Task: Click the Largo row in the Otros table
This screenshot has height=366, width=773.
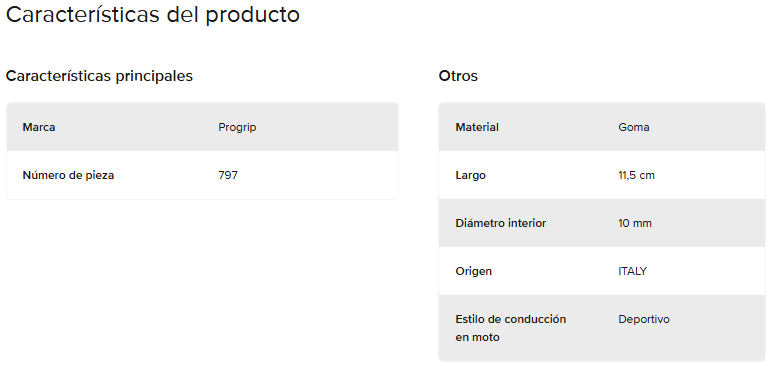Action: pos(601,175)
